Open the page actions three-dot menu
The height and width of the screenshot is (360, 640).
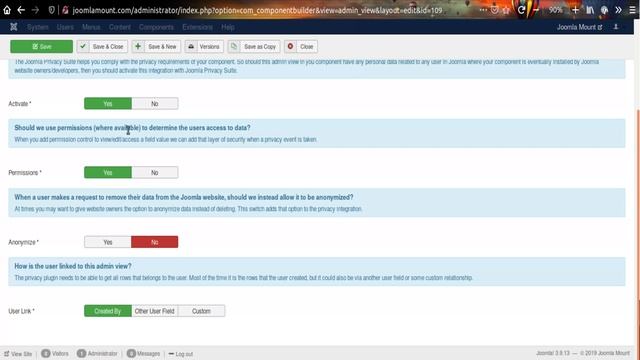pos(483,10)
